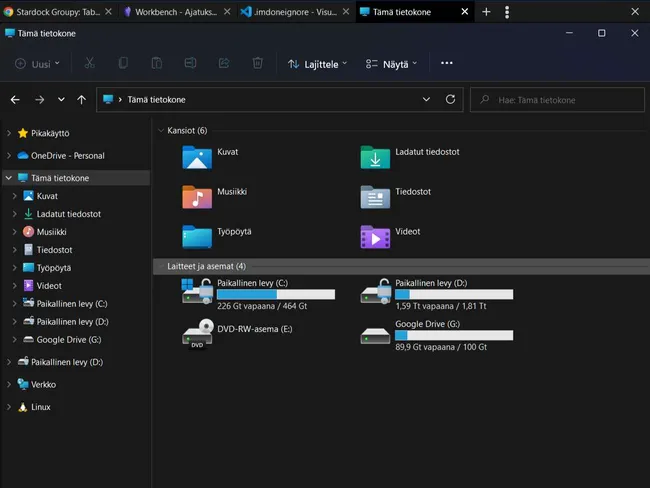Screen dimensions: 650x488
Task: Click the 226 Gt vapaana / 464 Gt text
Action: pyautogui.click(x=262, y=306)
